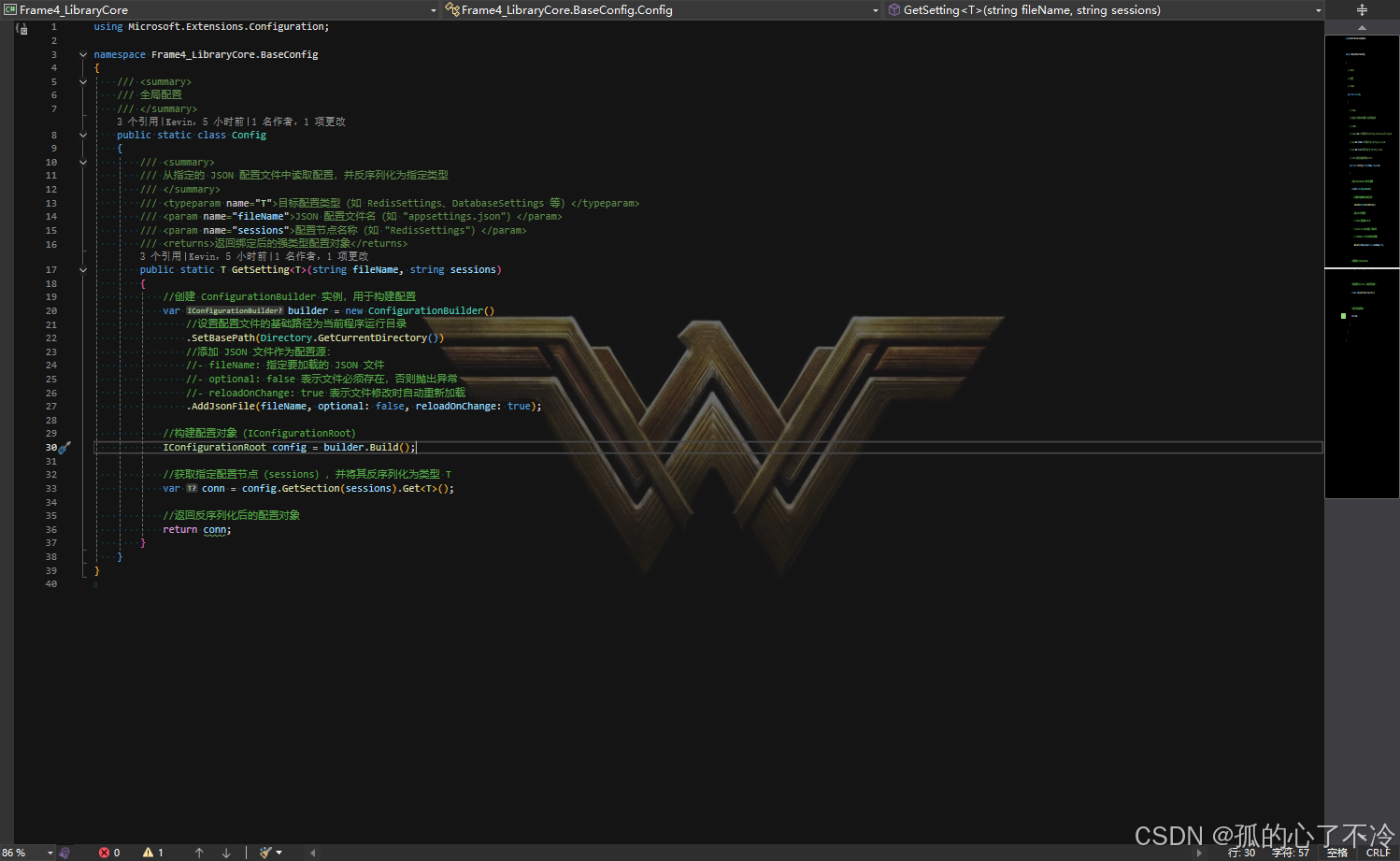The image size is (1400, 861).
Task: Go to next issue with the down arrow
Action: (226, 853)
